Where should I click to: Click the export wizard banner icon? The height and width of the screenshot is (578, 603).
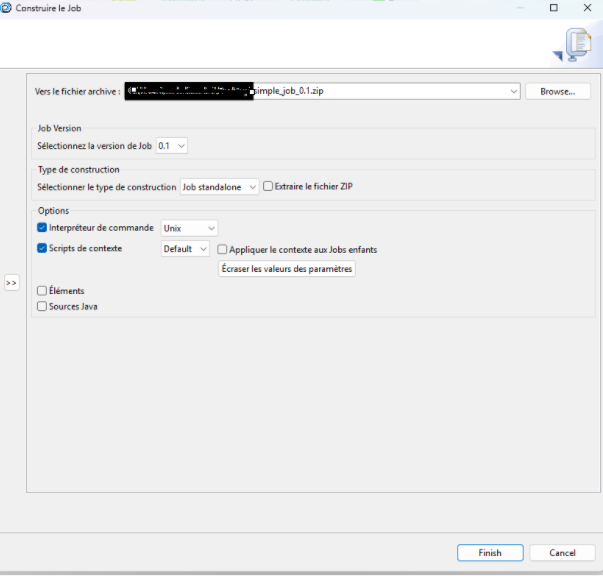point(572,45)
